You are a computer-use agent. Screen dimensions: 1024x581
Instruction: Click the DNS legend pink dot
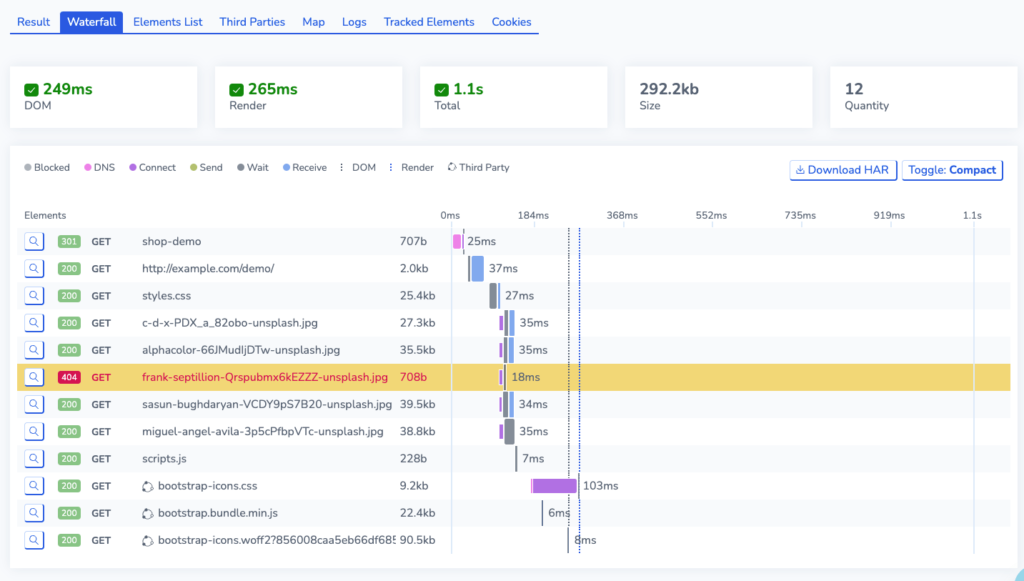tap(88, 167)
